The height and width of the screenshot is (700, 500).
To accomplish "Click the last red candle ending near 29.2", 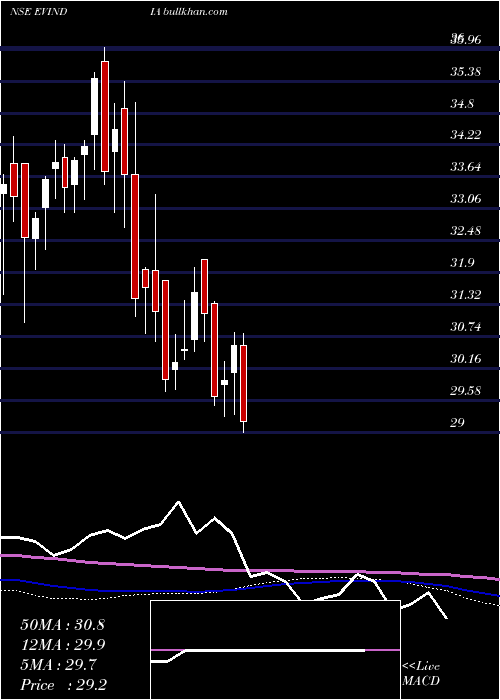I will 243,383.
